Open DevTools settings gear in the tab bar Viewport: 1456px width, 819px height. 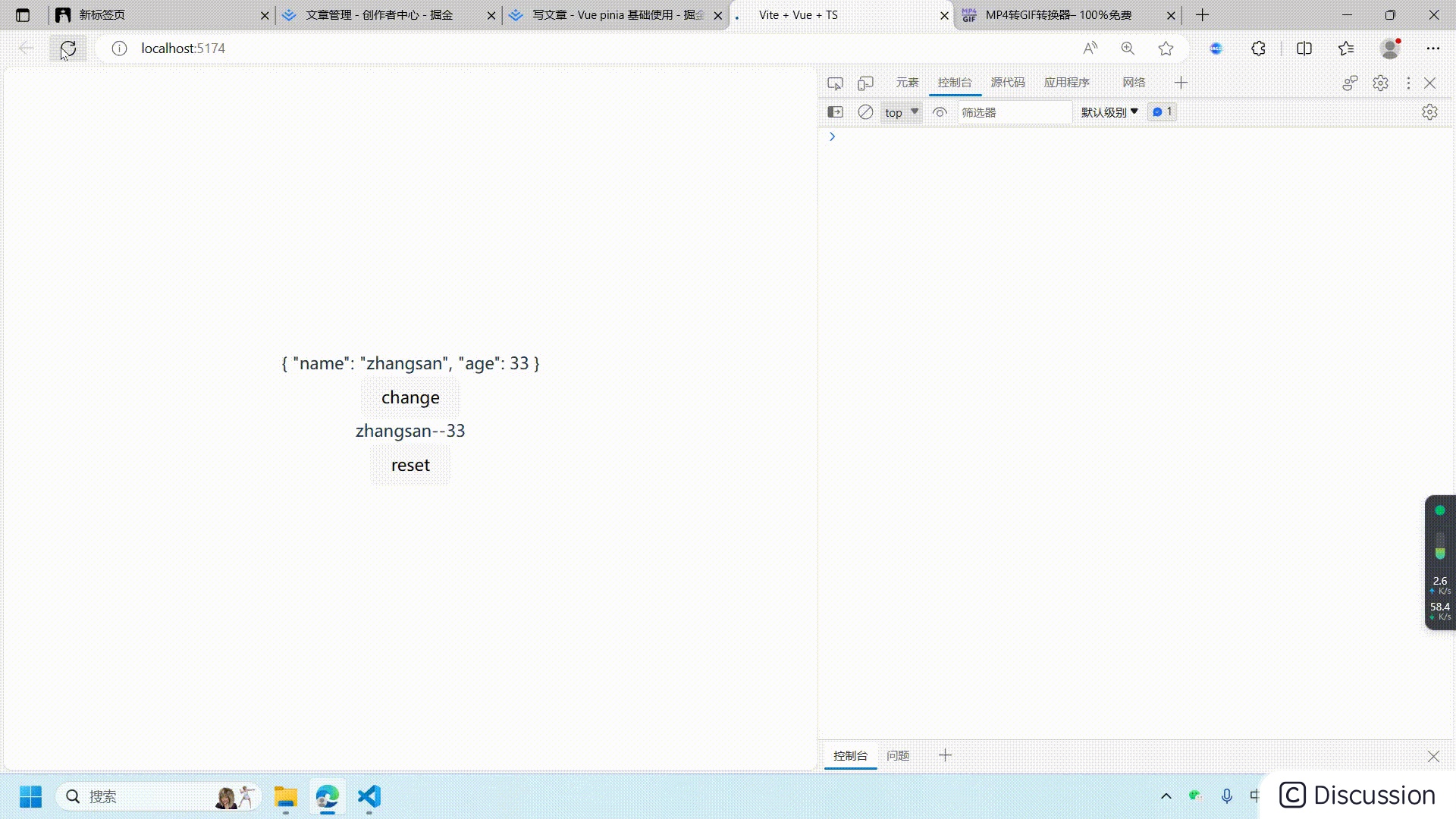tap(1380, 83)
